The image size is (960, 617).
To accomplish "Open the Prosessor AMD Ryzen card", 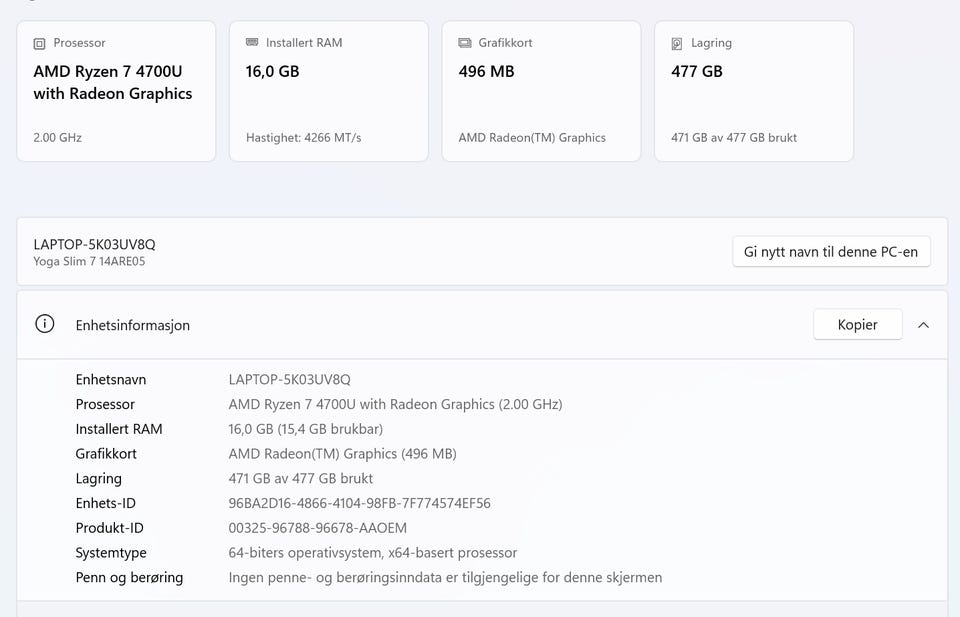I will (x=116, y=91).
